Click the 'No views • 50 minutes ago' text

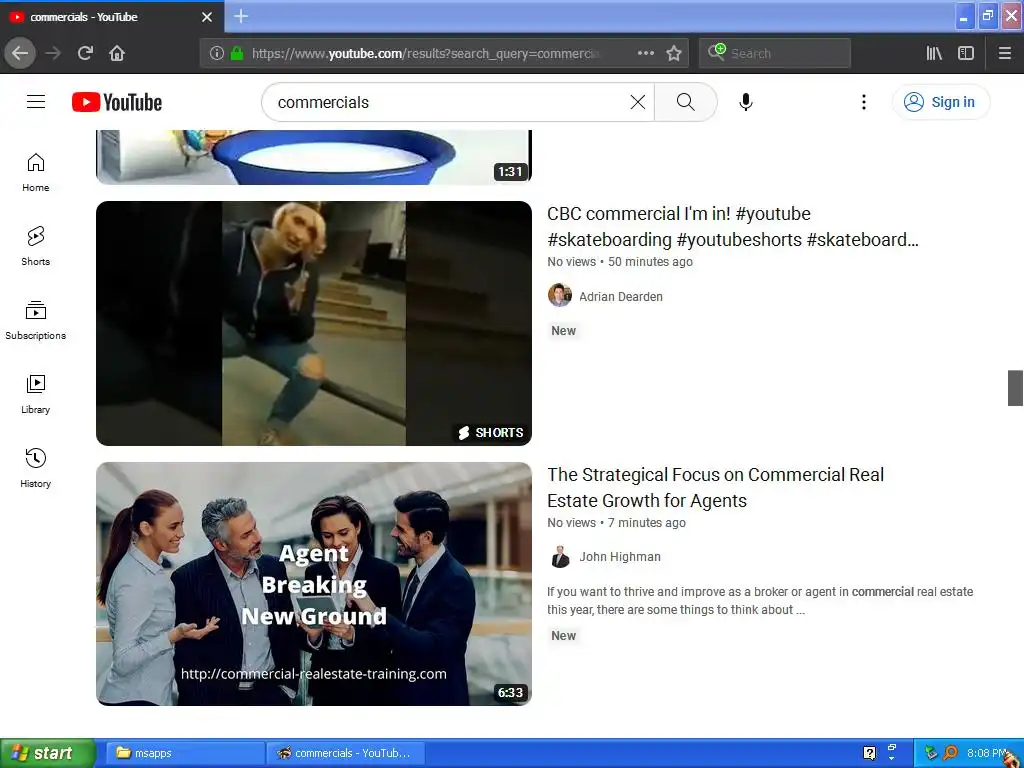coord(620,261)
